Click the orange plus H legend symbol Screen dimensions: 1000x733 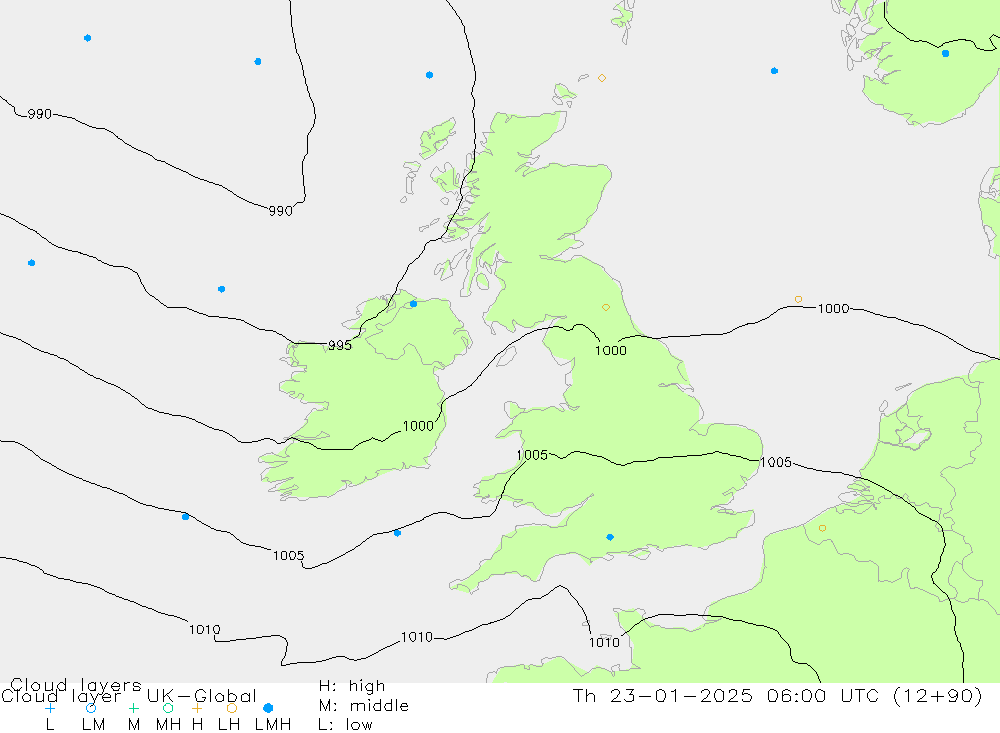point(197,708)
